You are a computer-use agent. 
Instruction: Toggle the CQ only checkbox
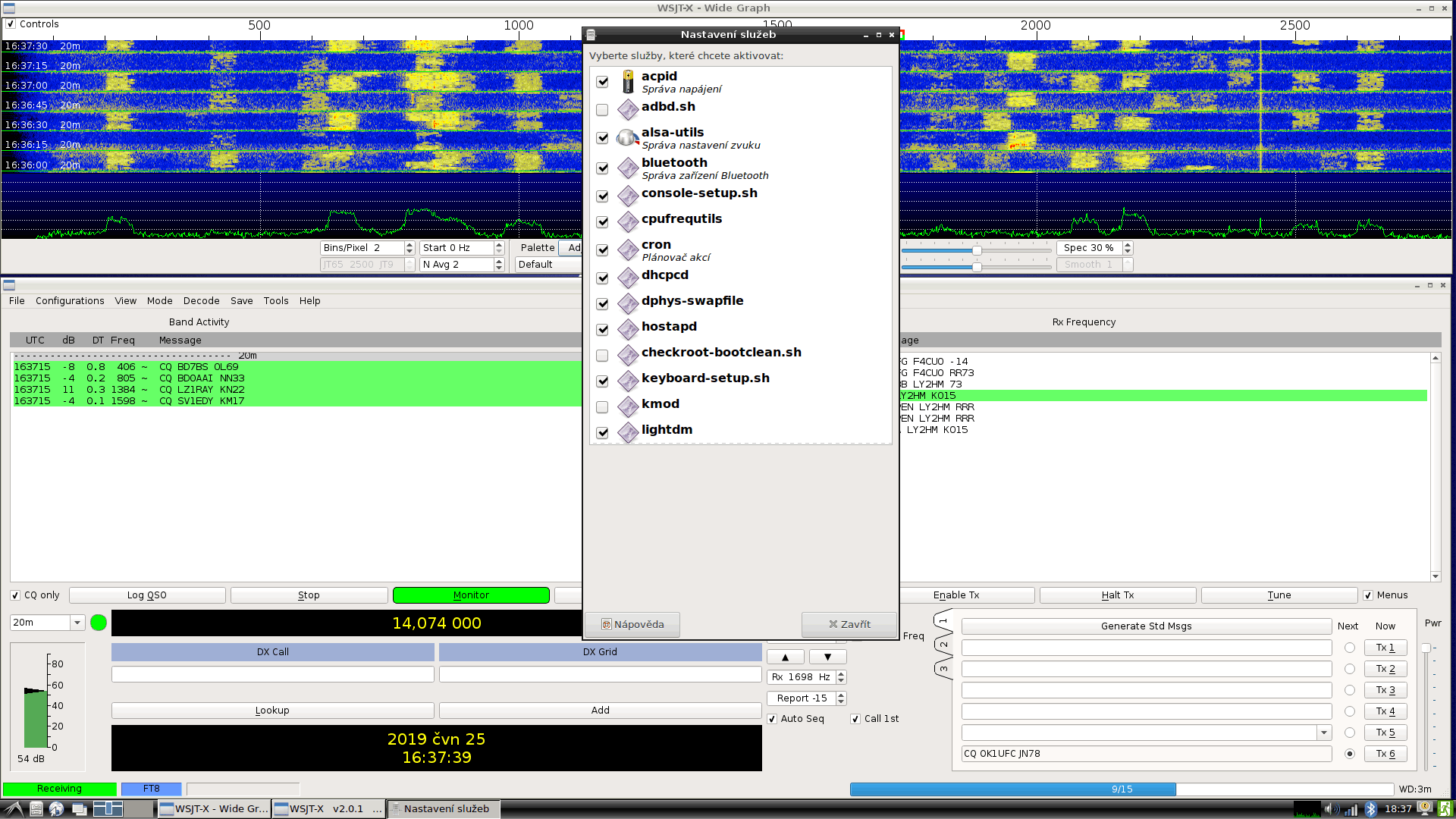point(15,595)
